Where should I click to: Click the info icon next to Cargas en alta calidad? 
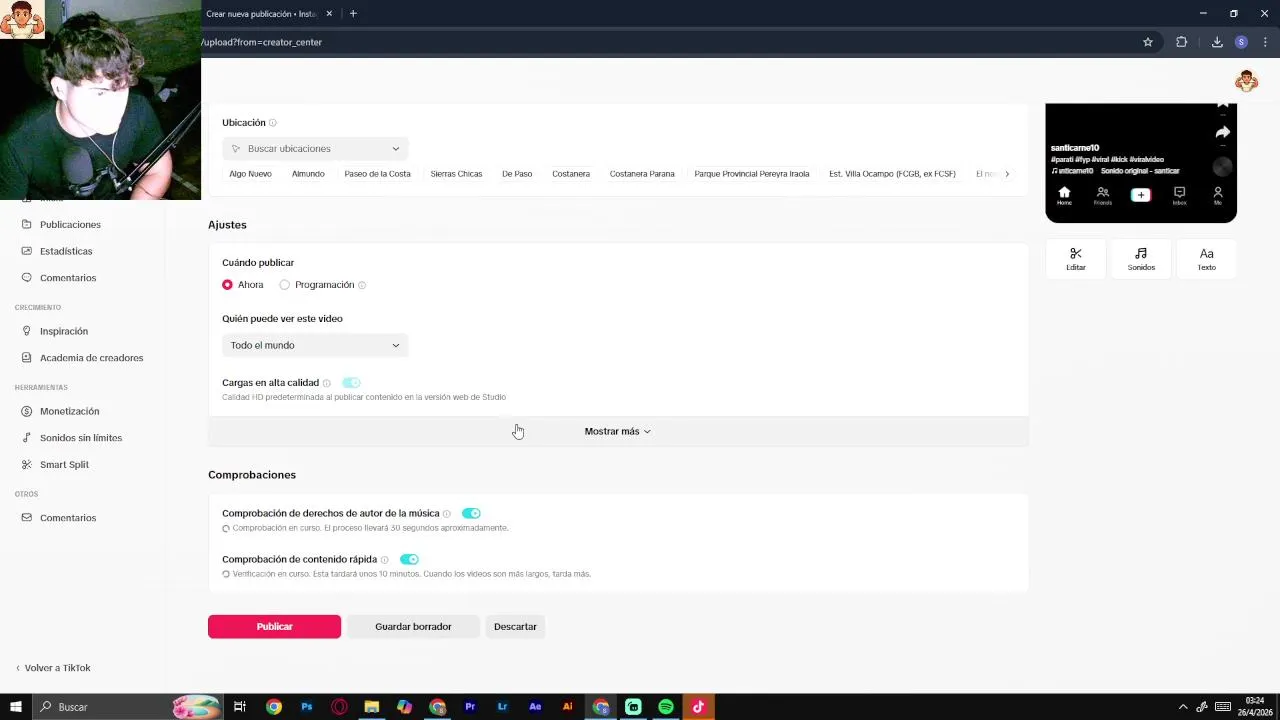(326, 383)
